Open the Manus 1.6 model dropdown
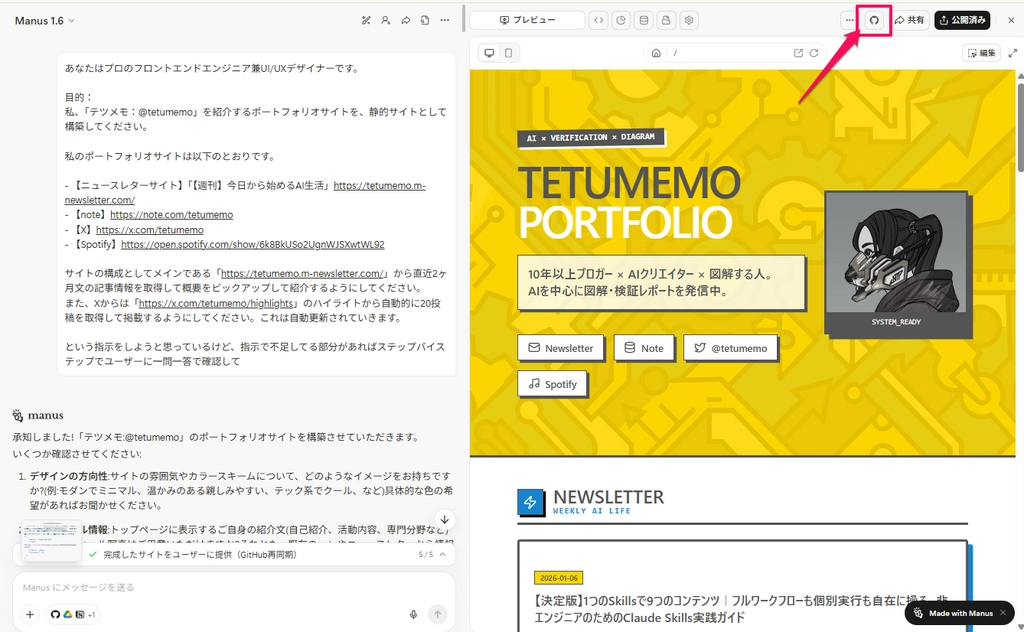 click(44, 21)
